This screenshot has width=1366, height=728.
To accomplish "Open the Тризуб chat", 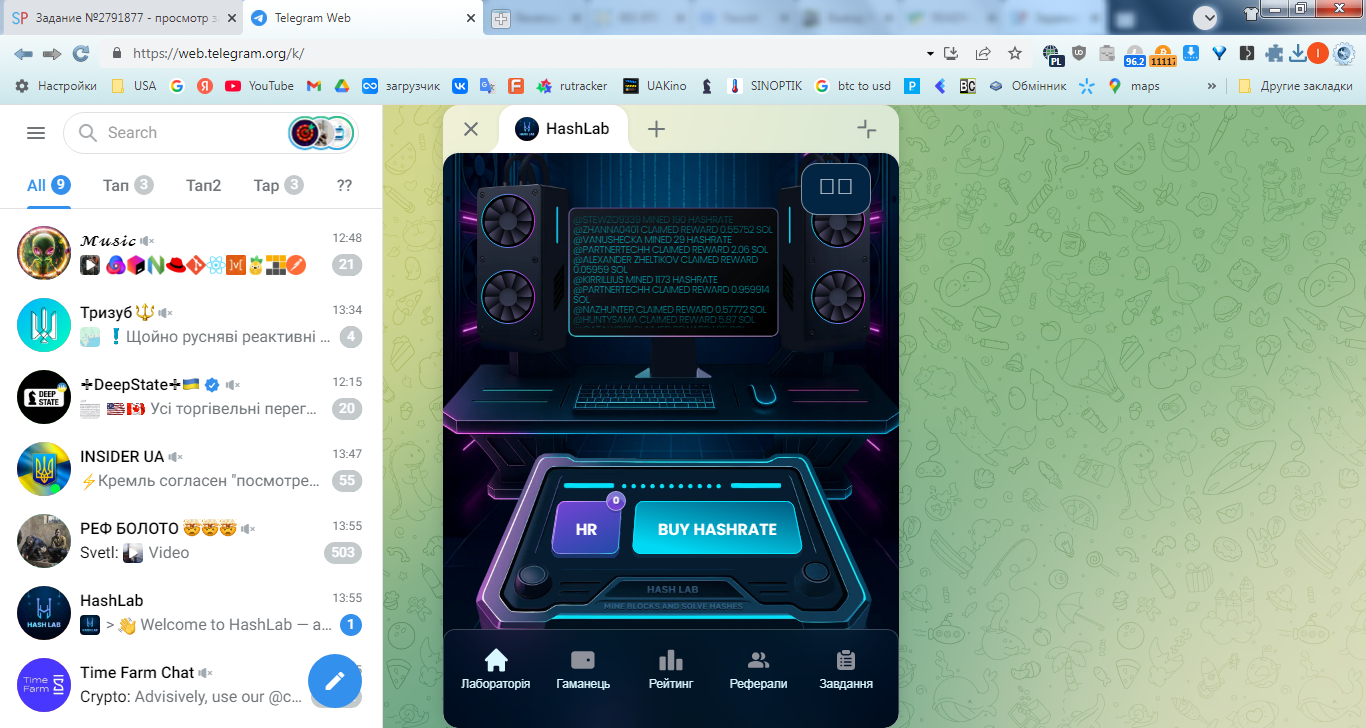I will [191, 325].
